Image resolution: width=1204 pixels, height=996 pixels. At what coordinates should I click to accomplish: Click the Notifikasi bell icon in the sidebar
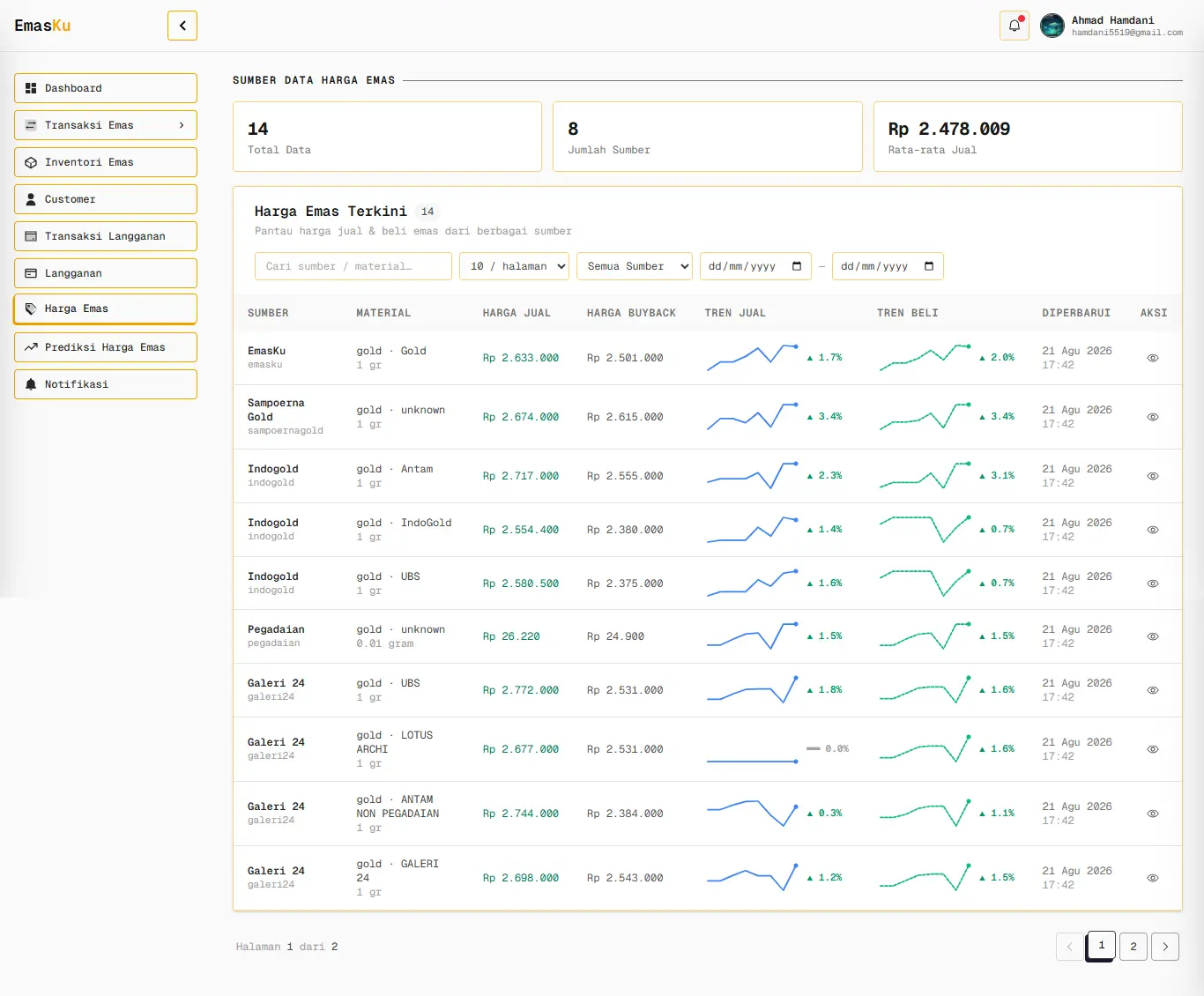point(31,384)
